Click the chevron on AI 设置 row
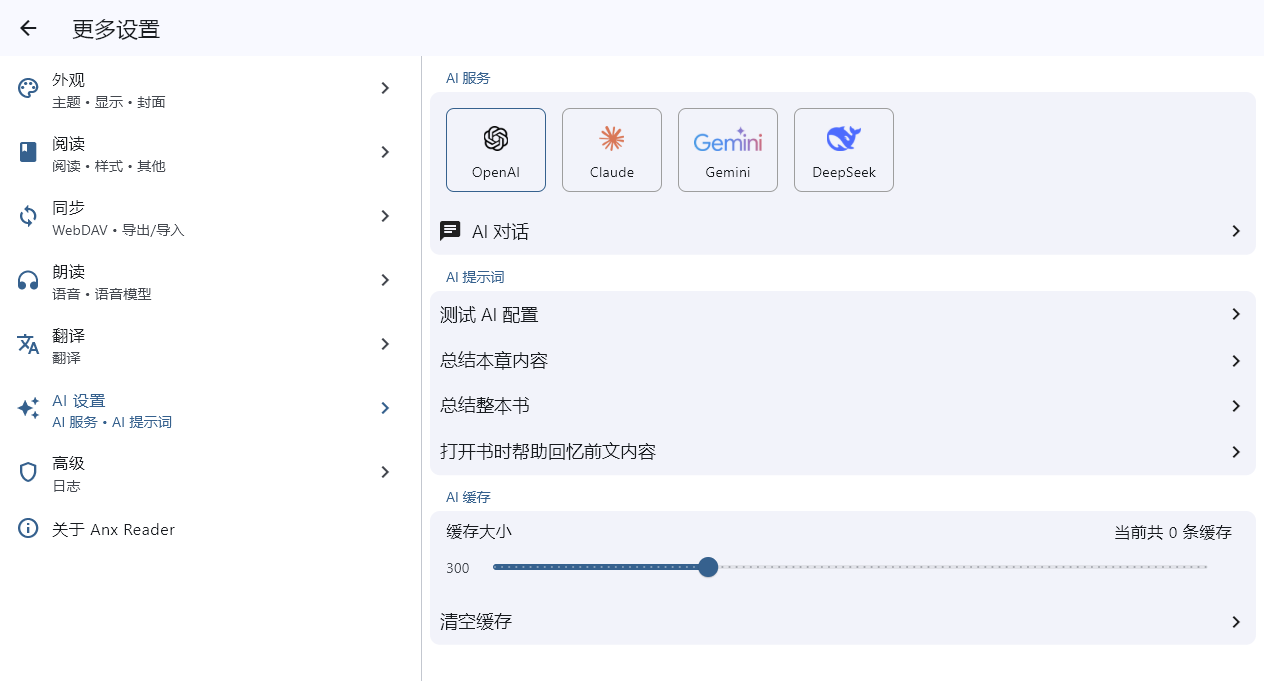The image size is (1264, 681). tap(385, 408)
